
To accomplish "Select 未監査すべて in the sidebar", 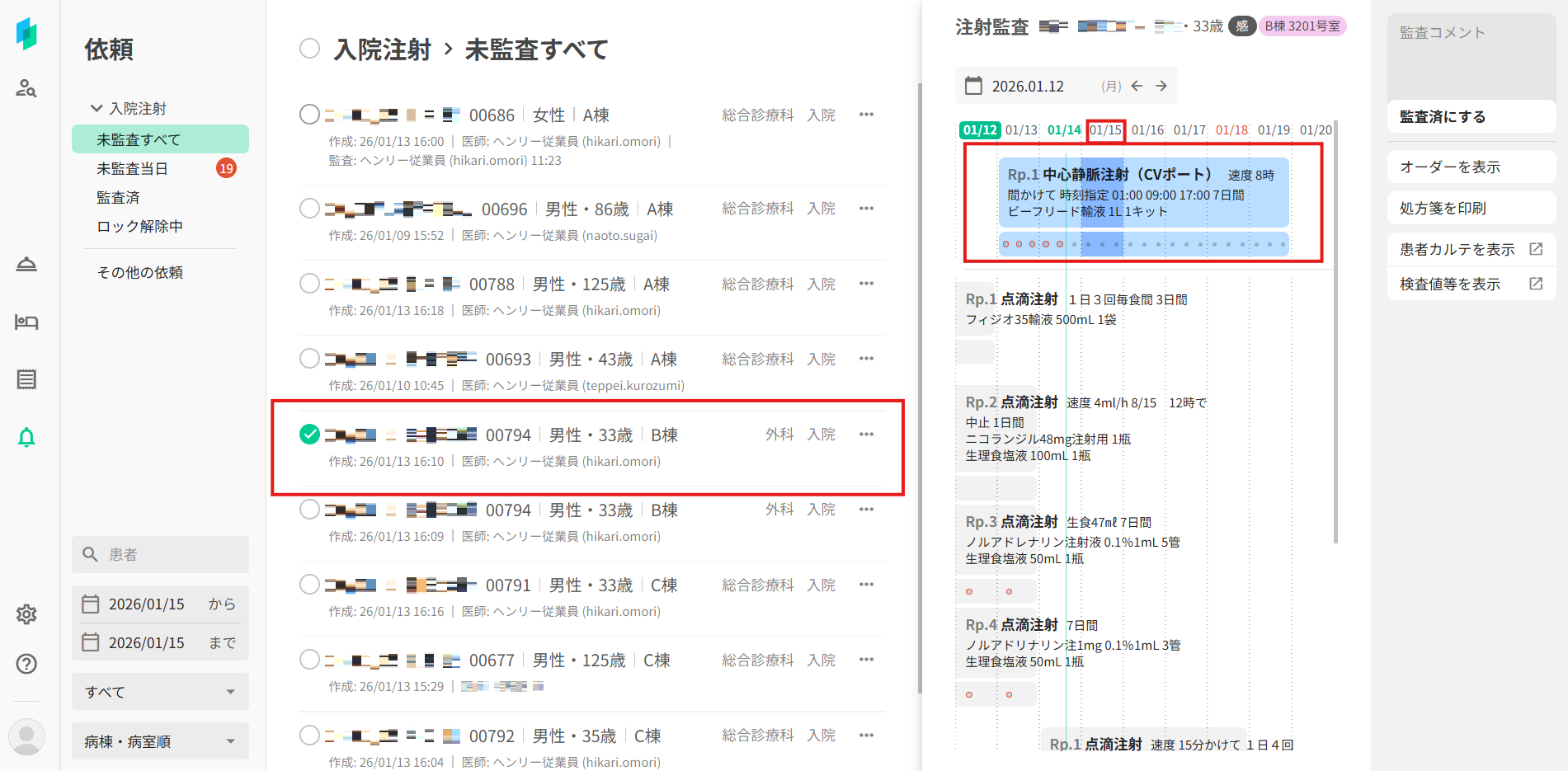I will pyautogui.click(x=160, y=139).
